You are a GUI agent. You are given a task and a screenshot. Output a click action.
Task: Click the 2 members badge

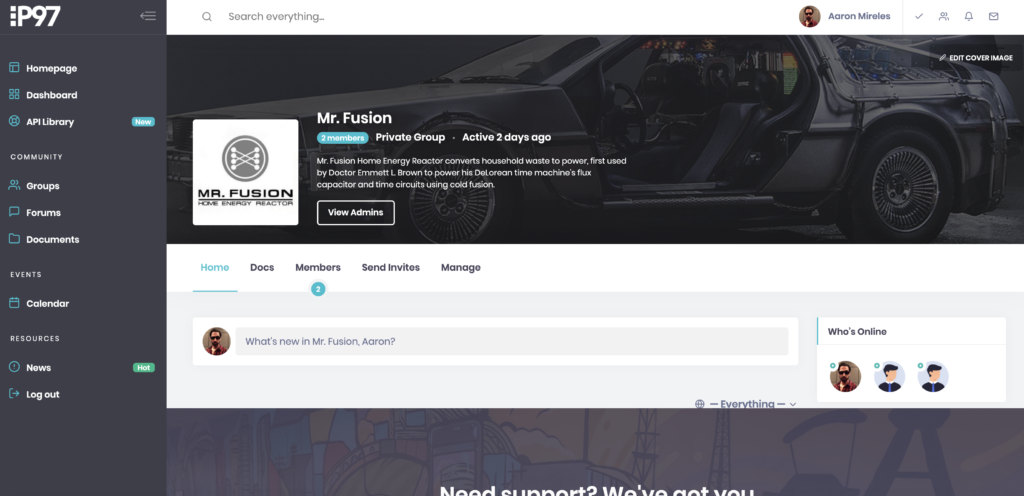343,138
